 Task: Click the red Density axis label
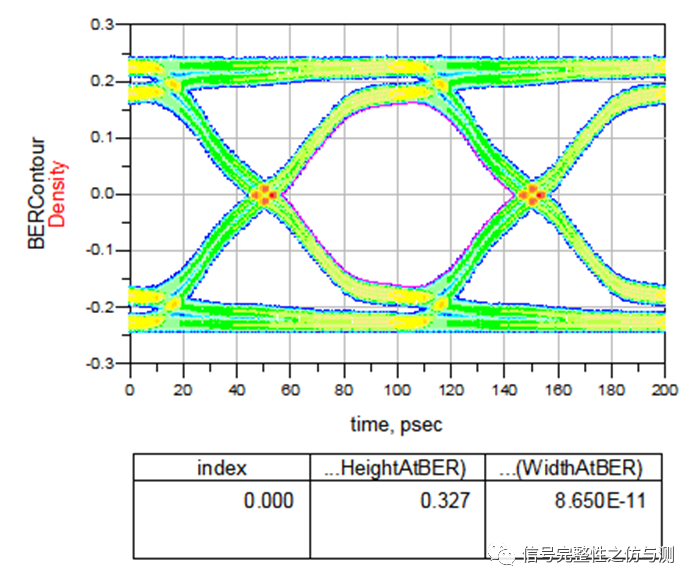[x=57, y=194]
